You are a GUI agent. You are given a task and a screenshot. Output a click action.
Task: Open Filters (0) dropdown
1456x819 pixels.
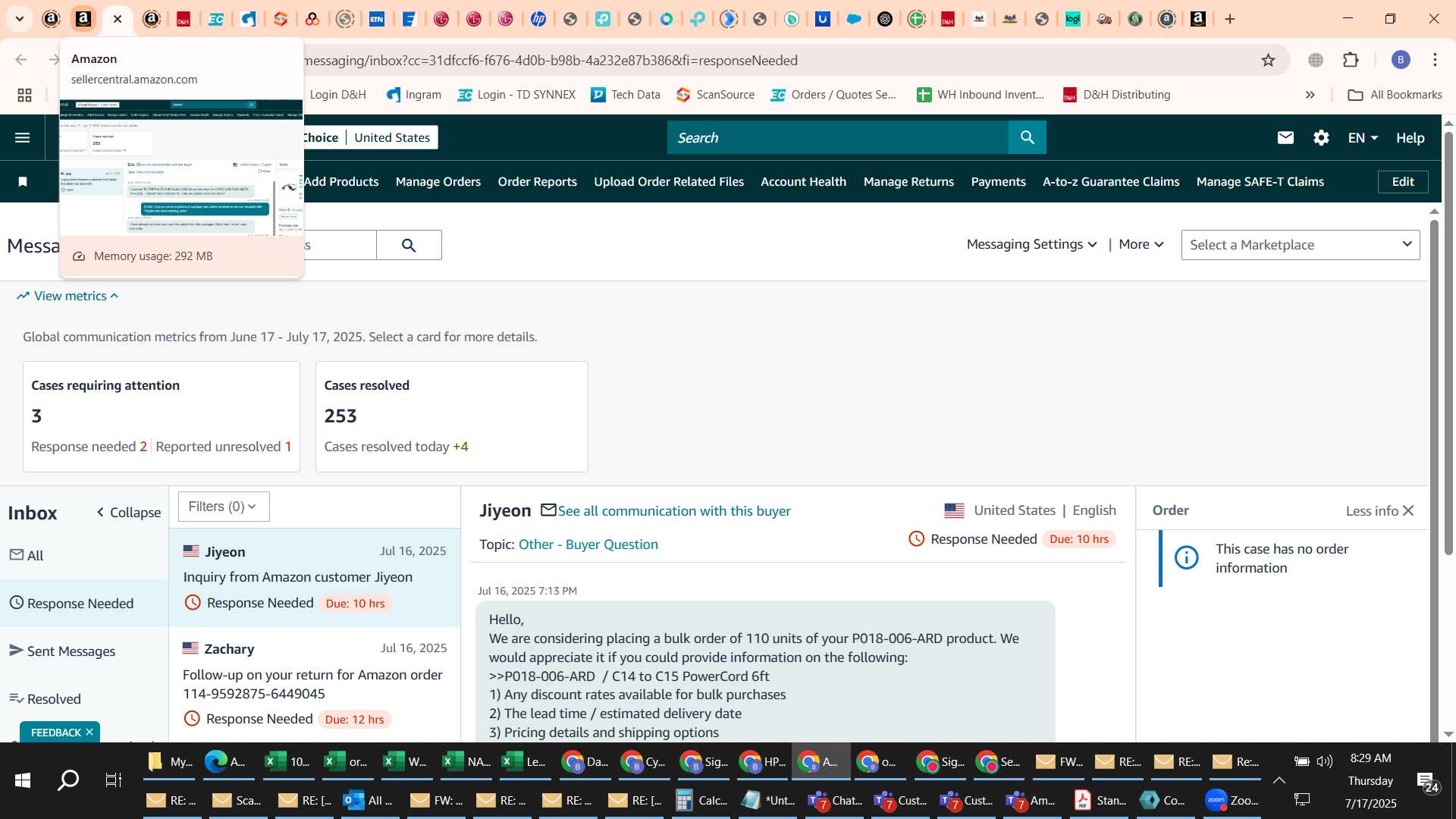click(224, 507)
